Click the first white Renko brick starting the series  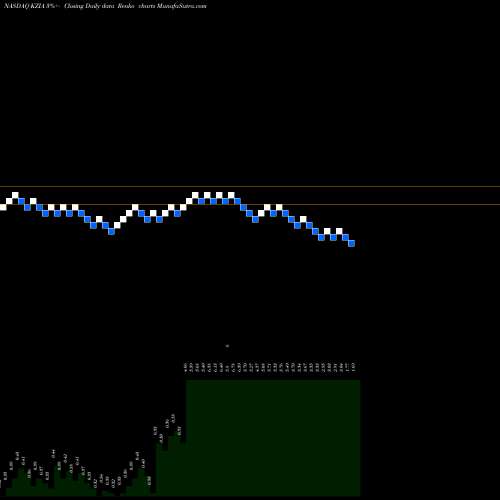click(3, 207)
